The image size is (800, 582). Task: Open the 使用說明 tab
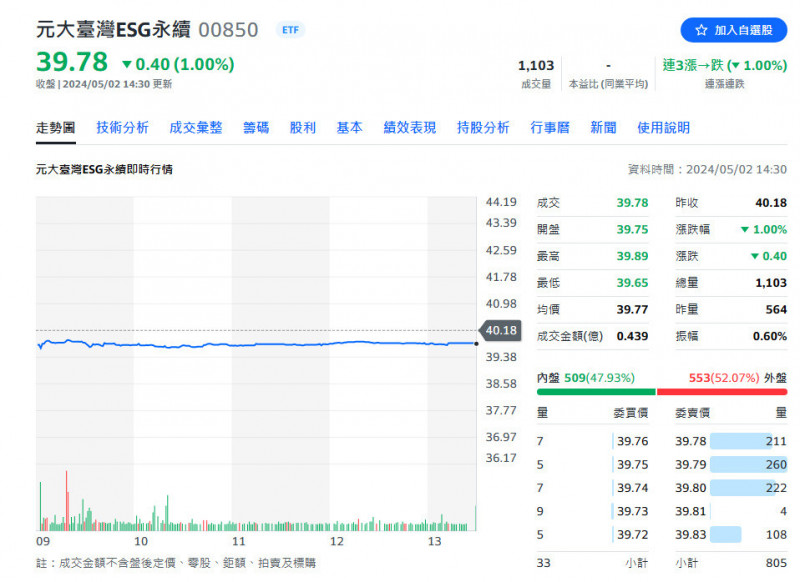click(664, 128)
